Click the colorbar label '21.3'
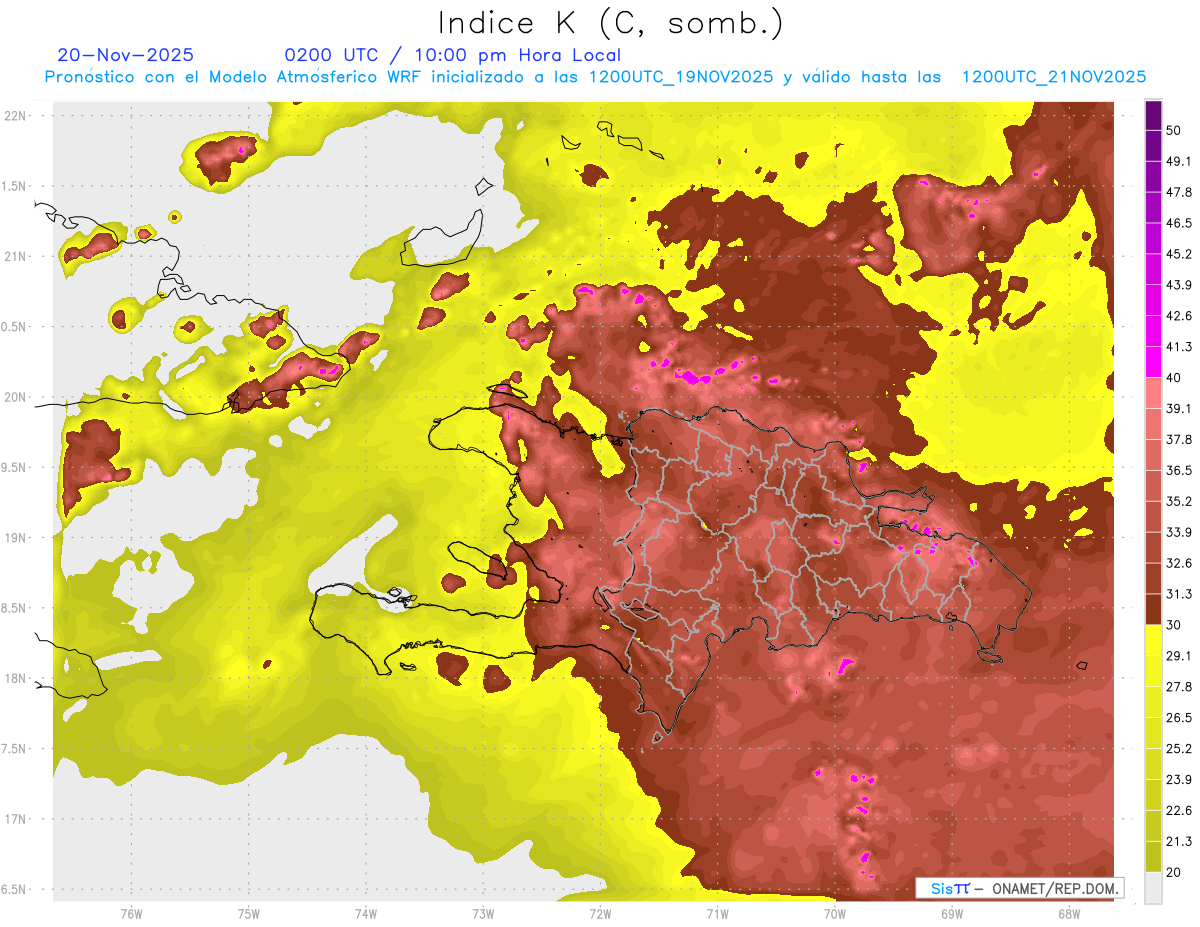1200x927 pixels. point(1179,842)
